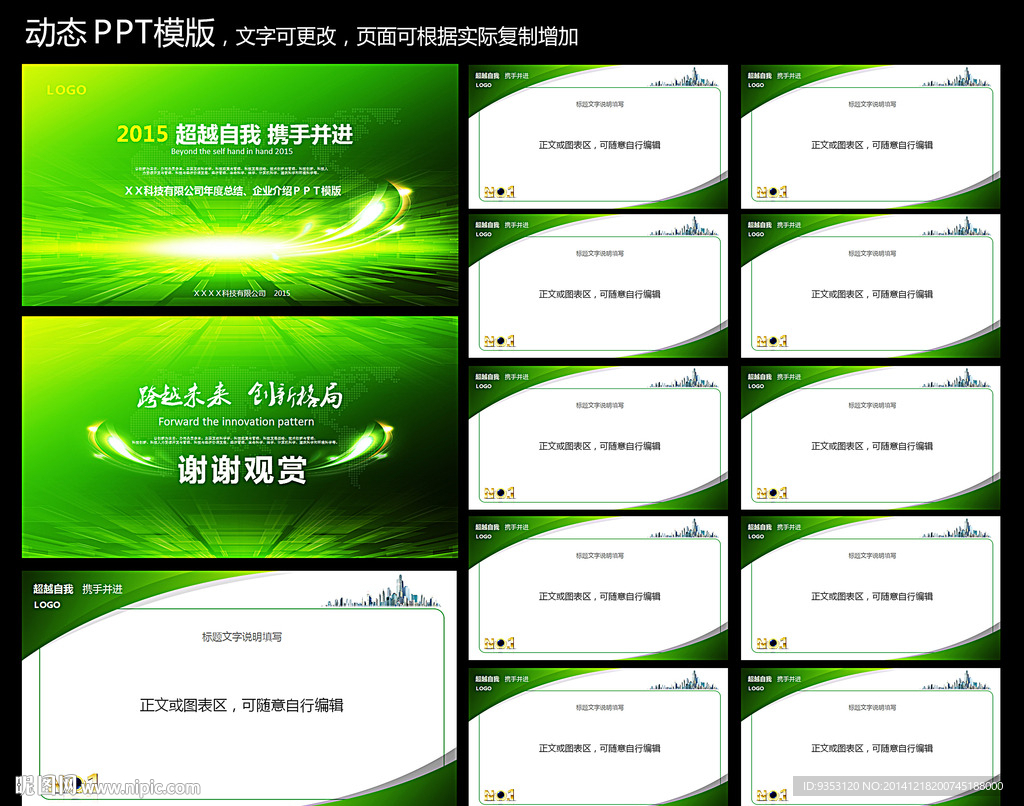Click the calligraphy text 跨越未来 创新格局

pos(240,396)
